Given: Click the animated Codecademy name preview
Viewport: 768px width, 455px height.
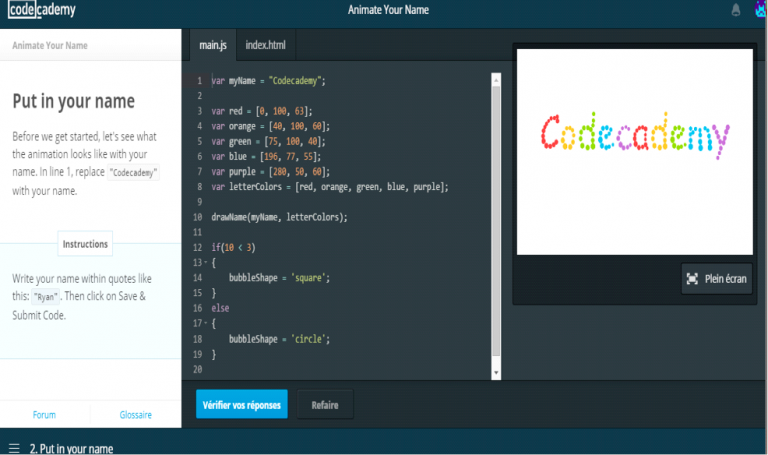Looking at the screenshot, I should [635, 136].
